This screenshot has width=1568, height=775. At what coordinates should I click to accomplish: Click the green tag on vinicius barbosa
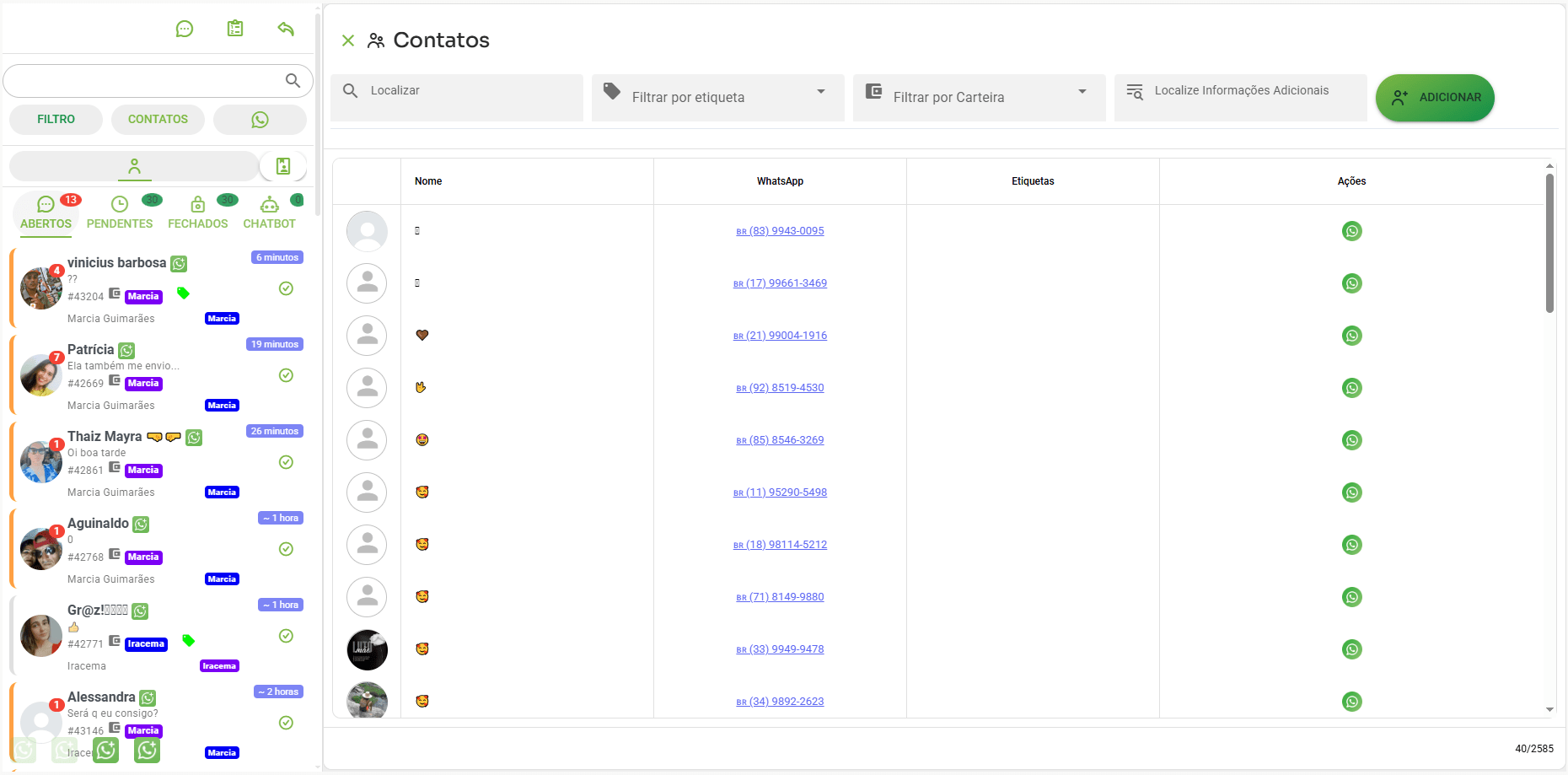click(183, 293)
